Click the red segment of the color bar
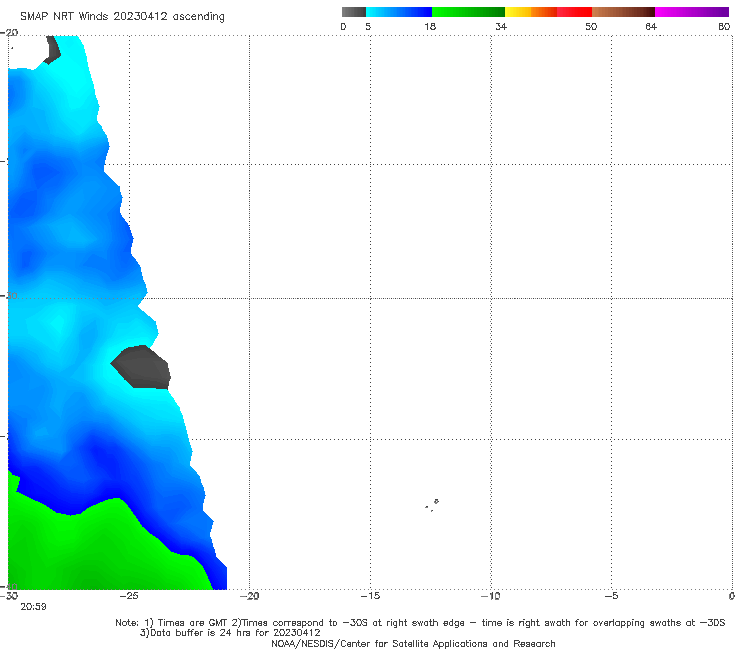Viewport: 740px width, 650px height. pos(574,12)
